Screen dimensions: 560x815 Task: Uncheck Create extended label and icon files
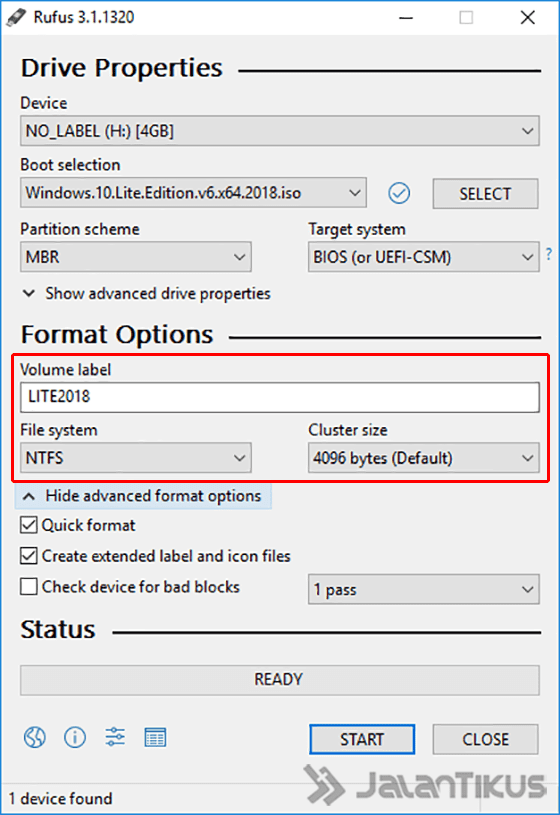(29, 556)
